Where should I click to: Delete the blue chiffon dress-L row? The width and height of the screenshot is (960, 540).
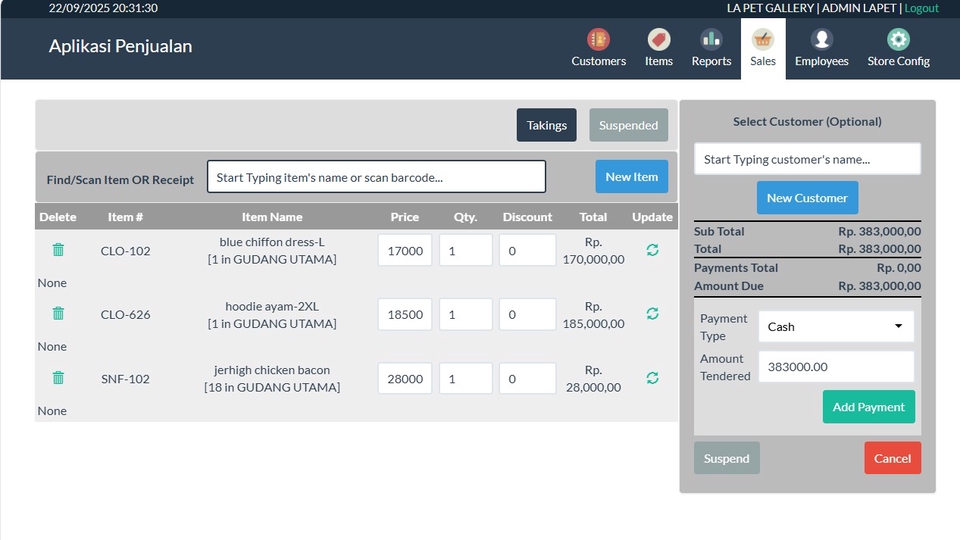pos(58,250)
